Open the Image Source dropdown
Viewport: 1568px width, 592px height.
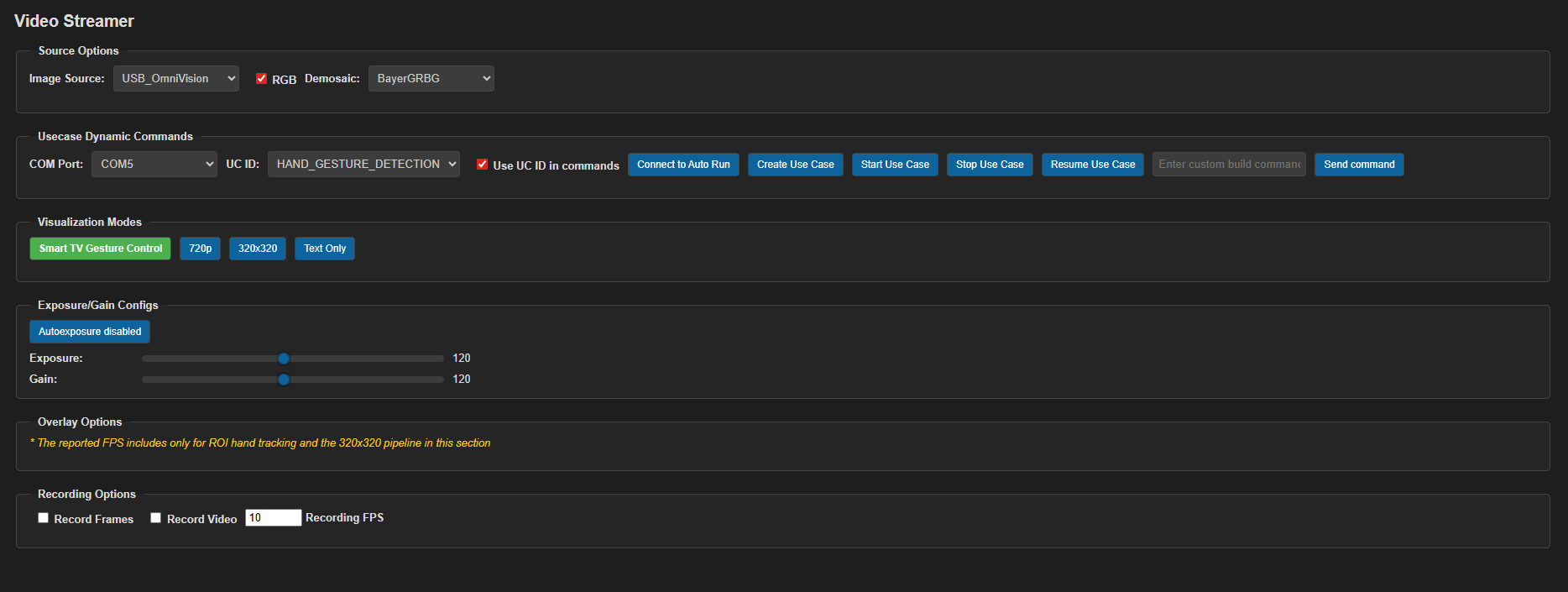176,79
